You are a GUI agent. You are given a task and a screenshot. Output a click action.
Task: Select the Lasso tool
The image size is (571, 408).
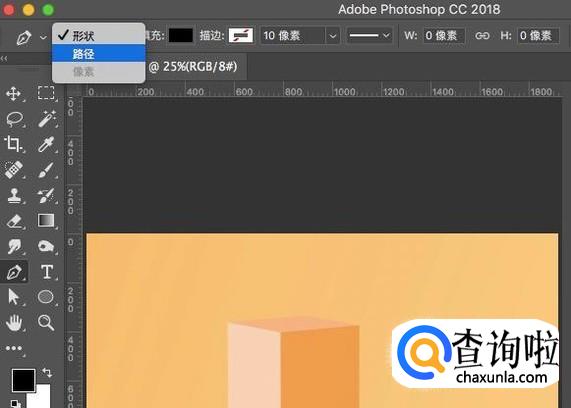(x=15, y=119)
